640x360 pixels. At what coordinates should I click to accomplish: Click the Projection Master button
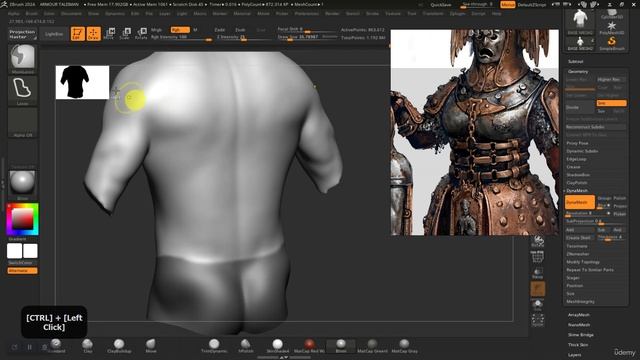pyautogui.click(x=22, y=34)
